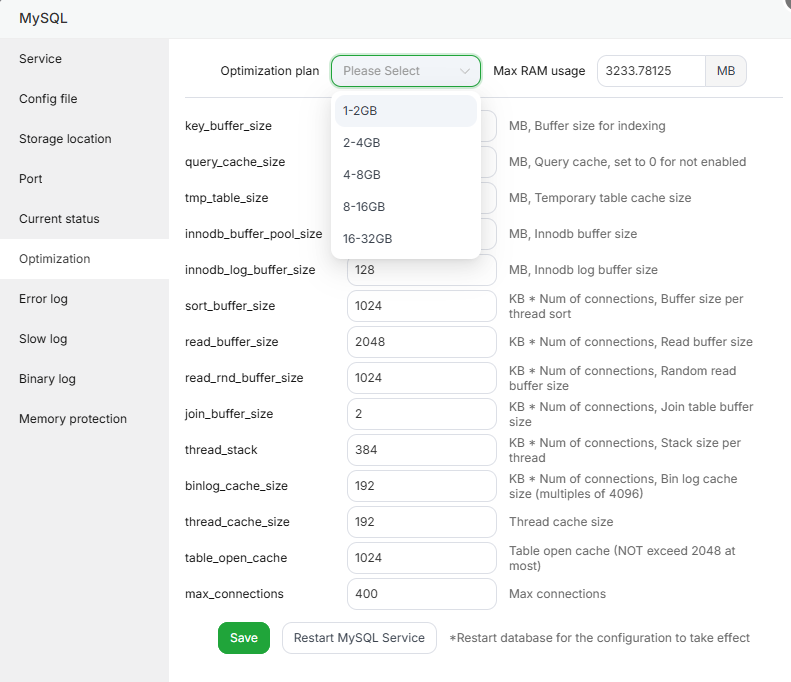Click the MB unit label

(x=725, y=71)
